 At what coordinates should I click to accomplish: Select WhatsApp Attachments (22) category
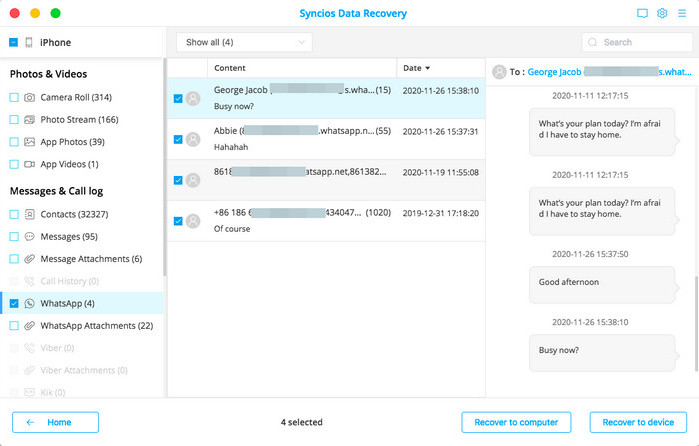[x=82, y=326]
